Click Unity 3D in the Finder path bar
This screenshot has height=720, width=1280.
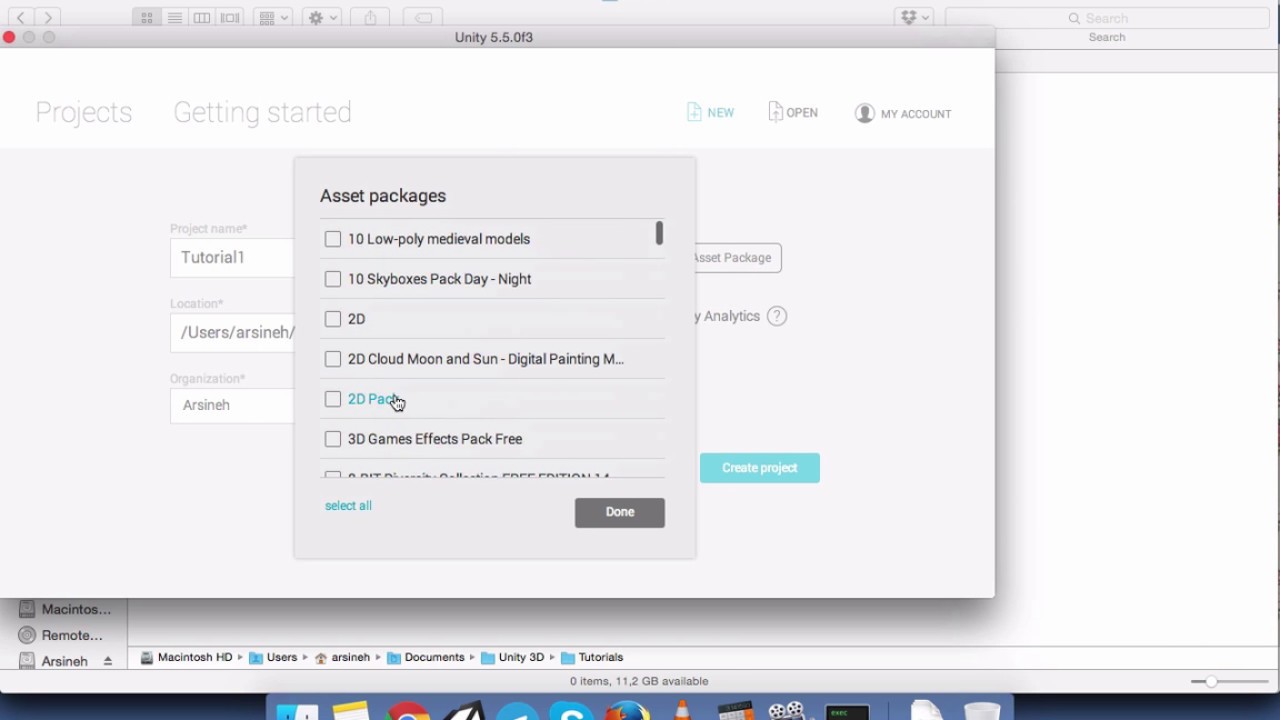click(x=513, y=658)
